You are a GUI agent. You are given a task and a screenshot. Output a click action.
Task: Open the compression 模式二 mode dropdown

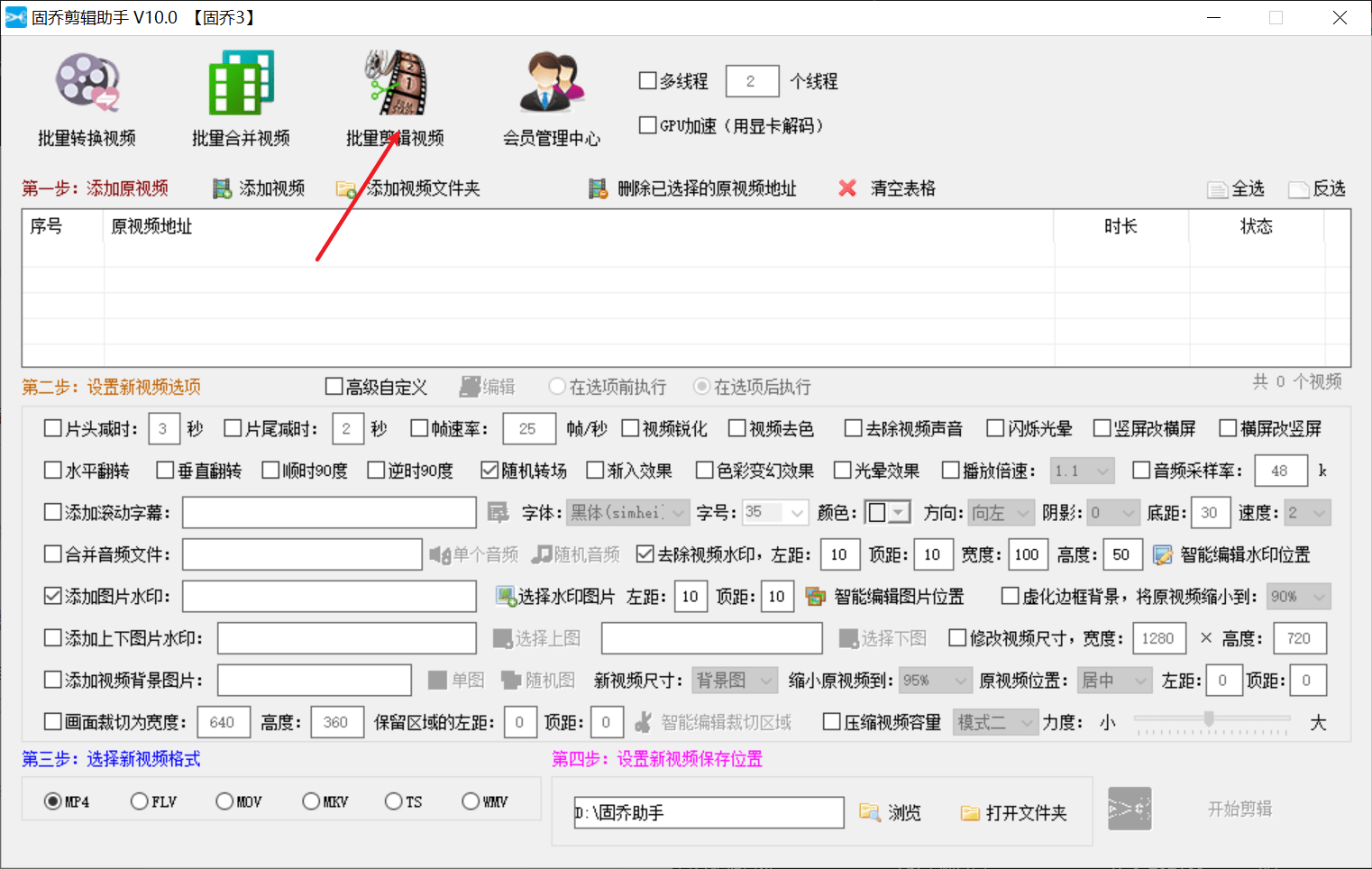[x=994, y=721]
